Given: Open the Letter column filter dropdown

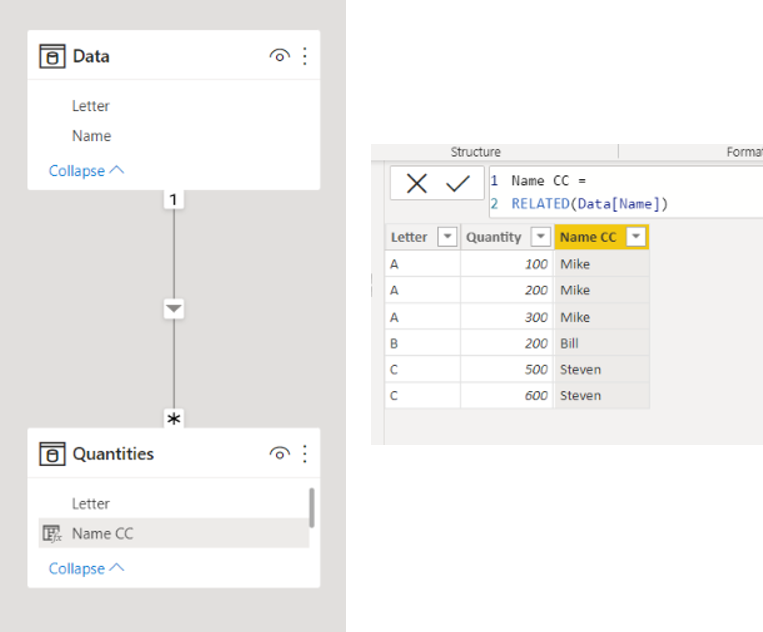Looking at the screenshot, I should (x=447, y=237).
